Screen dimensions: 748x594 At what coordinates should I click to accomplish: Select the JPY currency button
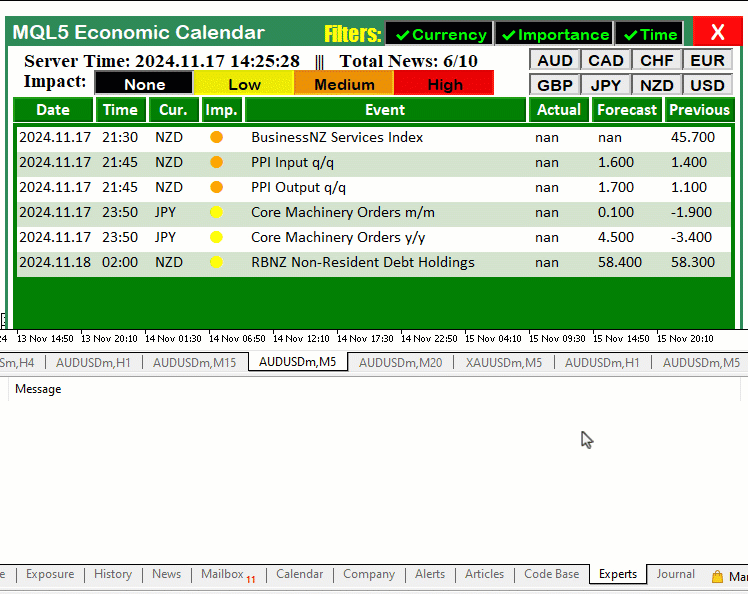coord(605,85)
